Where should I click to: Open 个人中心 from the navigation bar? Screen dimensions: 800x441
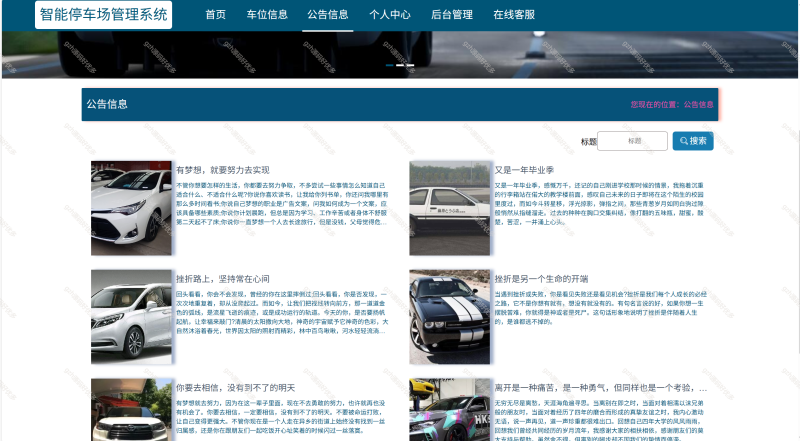coord(390,15)
